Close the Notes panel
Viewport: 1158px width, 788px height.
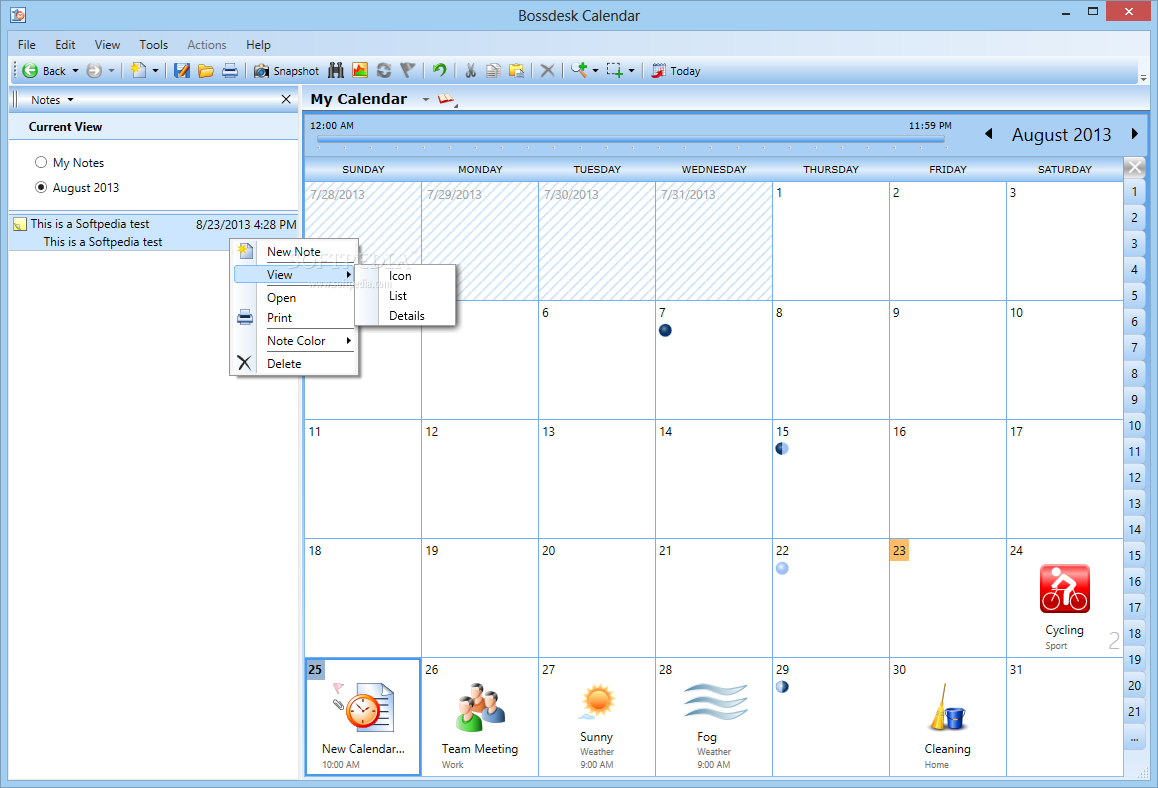[x=286, y=99]
